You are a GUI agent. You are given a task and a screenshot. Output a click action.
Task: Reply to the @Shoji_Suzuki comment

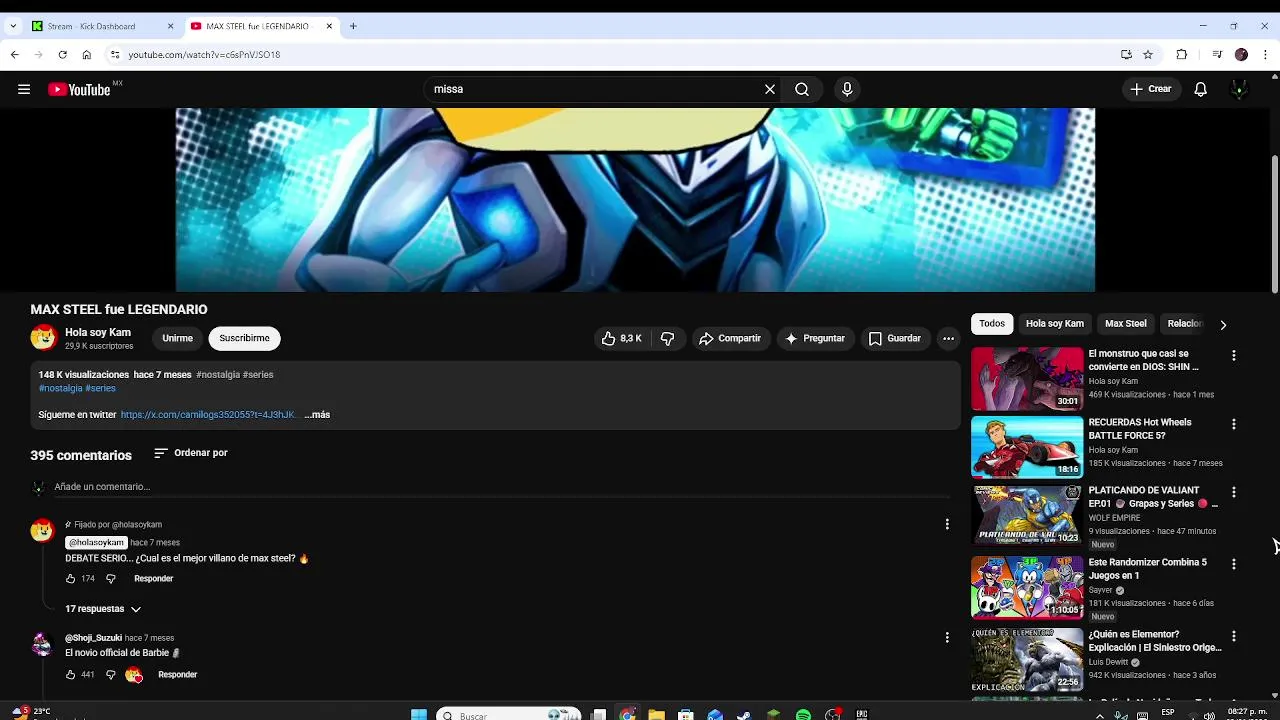click(178, 675)
